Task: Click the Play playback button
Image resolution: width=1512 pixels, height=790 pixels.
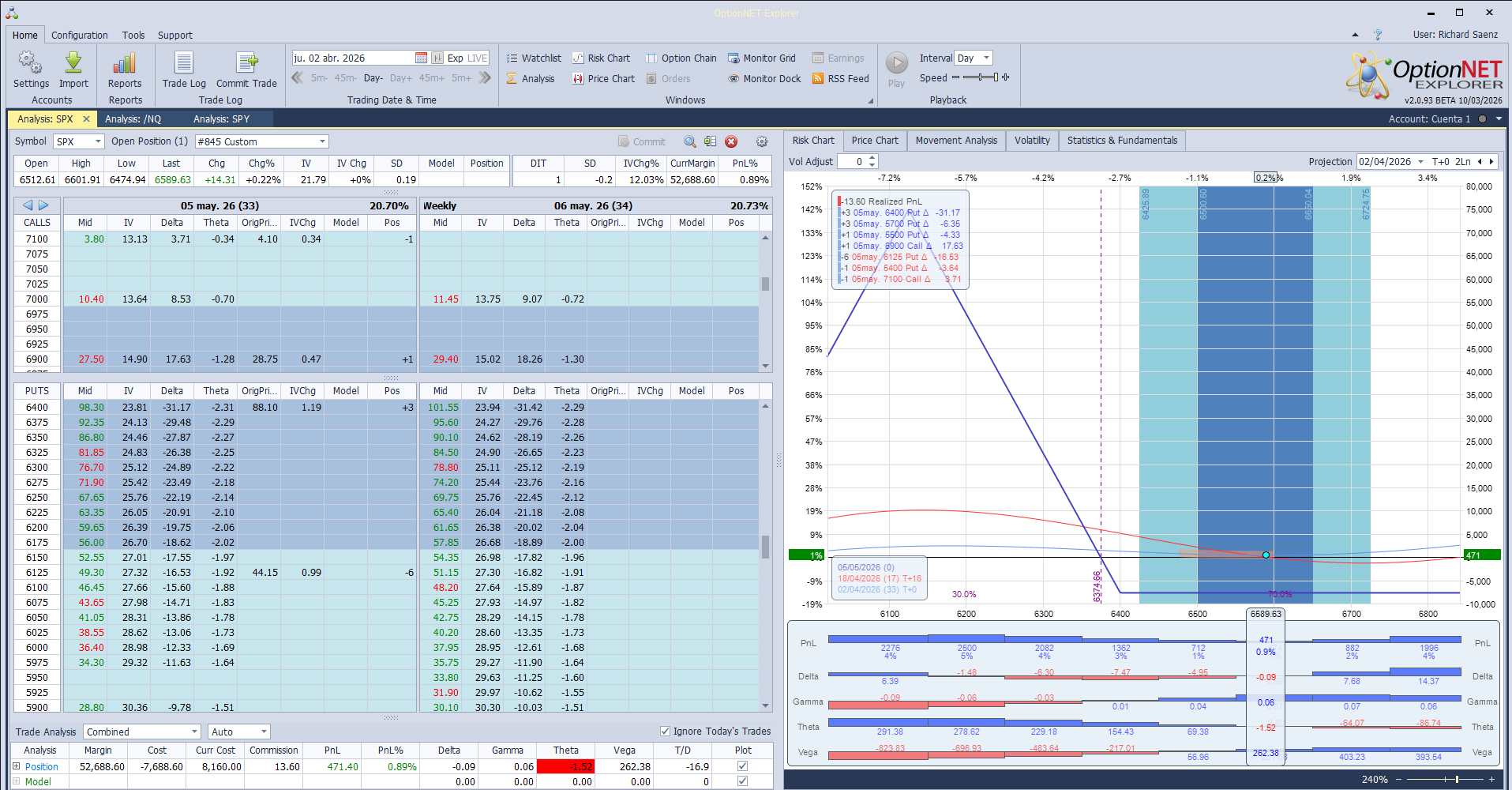Action: pos(896,63)
